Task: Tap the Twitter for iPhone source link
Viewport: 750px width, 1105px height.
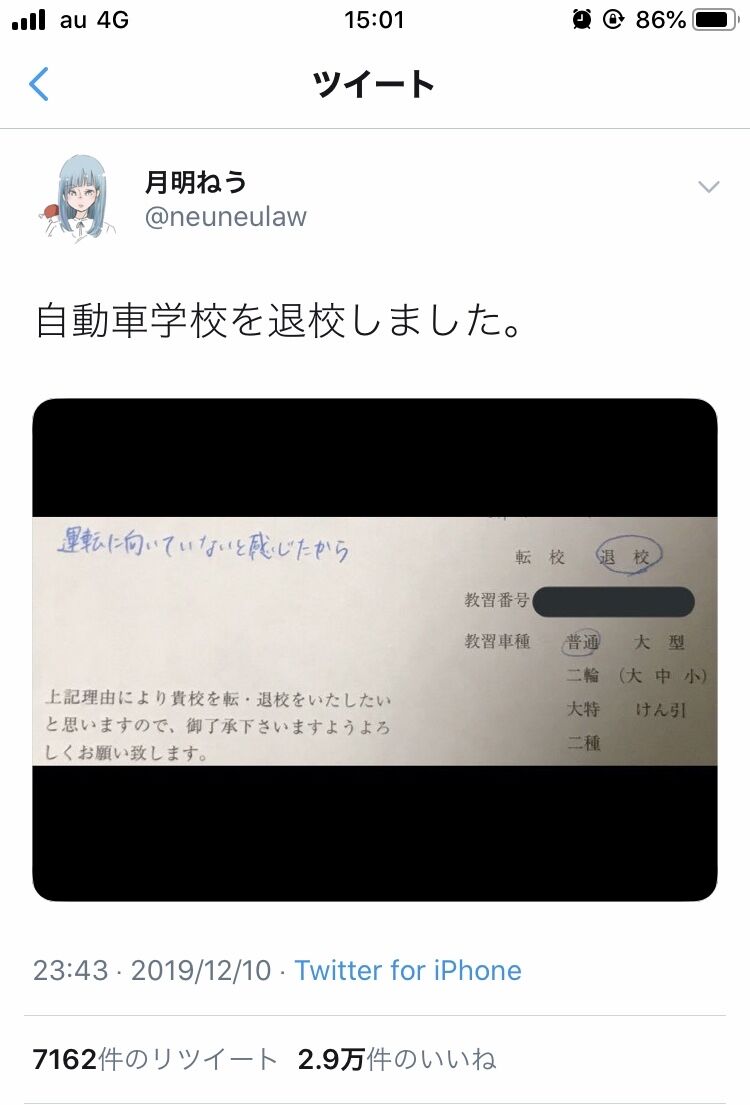Action: coord(407,970)
